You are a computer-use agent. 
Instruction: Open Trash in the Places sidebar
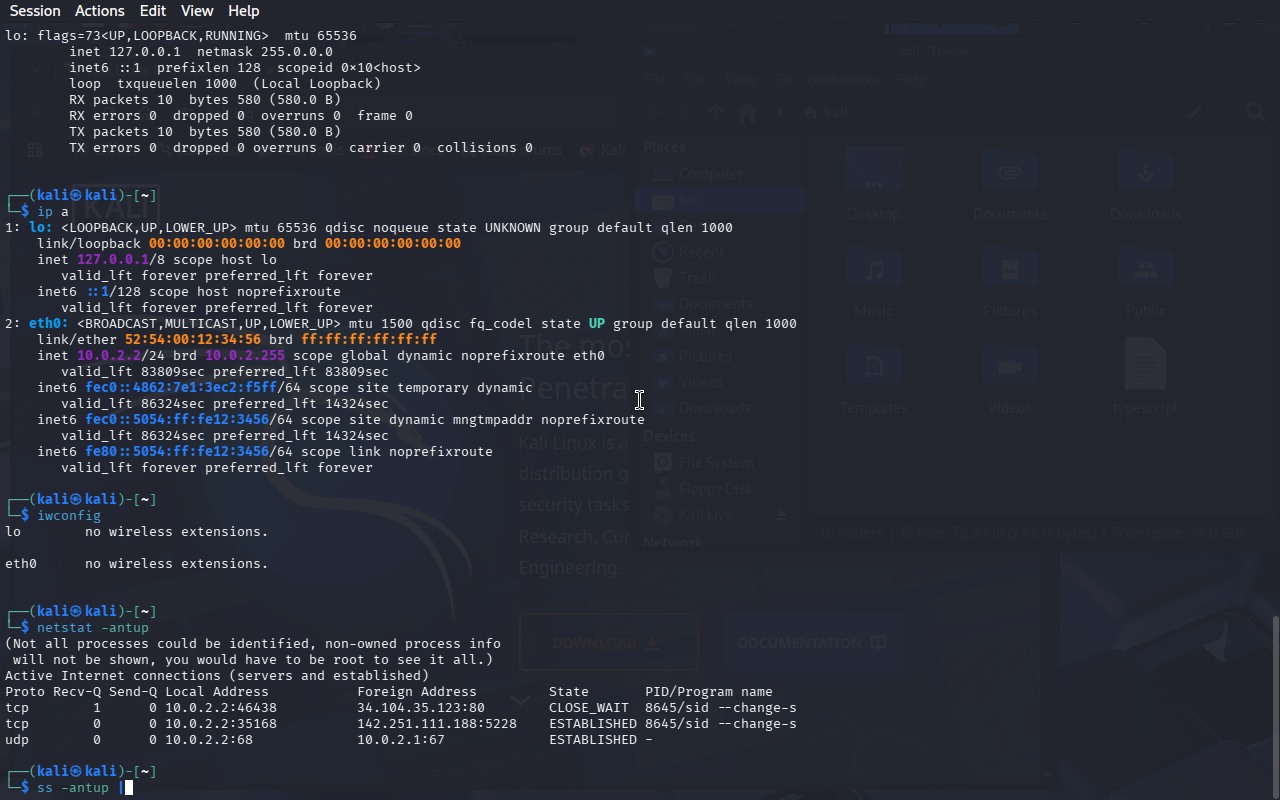point(698,278)
